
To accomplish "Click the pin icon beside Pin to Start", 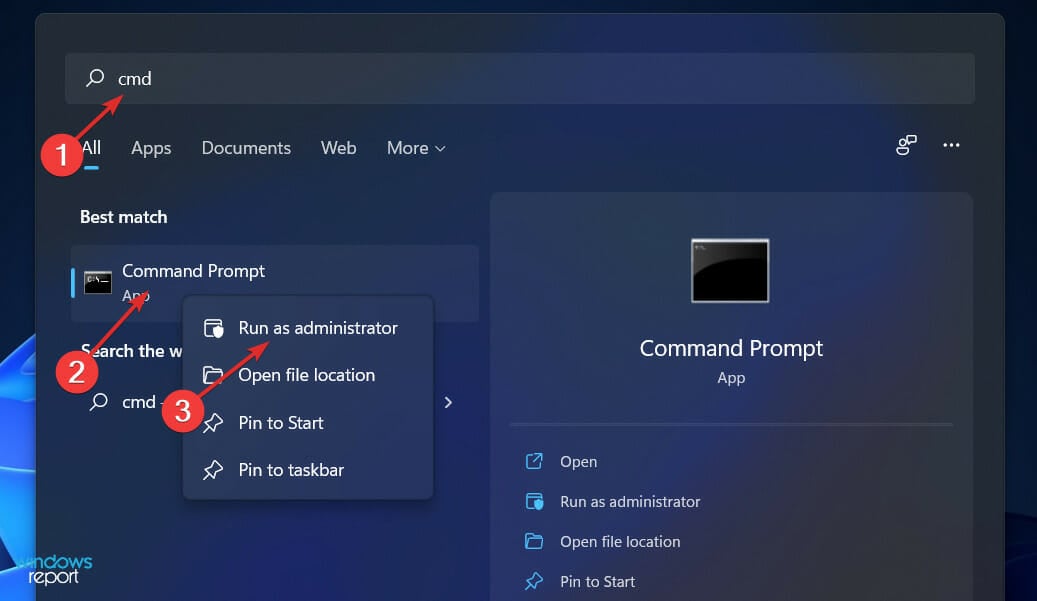I will 214,423.
